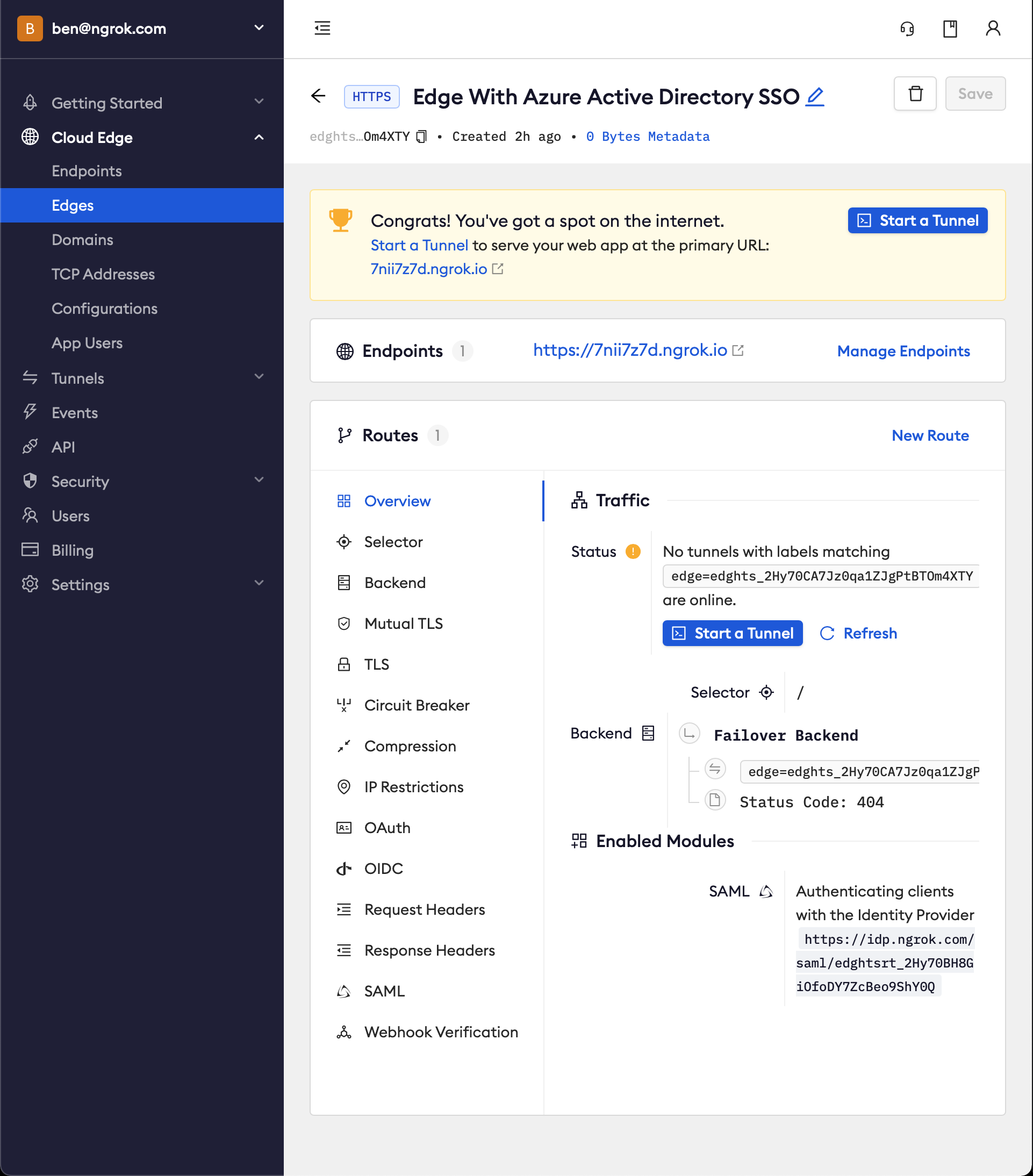
Task: Open Manage Endpoints link
Action: pyautogui.click(x=903, y=351)
